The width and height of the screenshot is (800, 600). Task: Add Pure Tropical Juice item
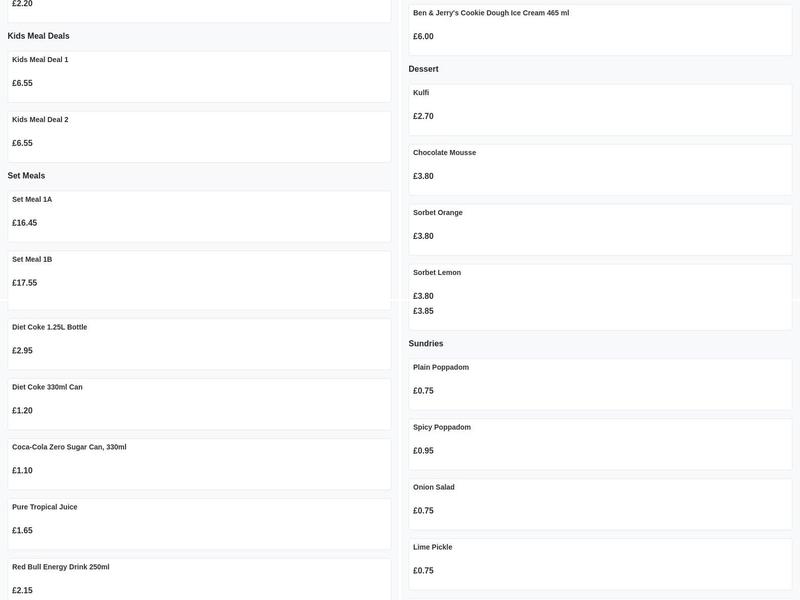click(199, 524)
